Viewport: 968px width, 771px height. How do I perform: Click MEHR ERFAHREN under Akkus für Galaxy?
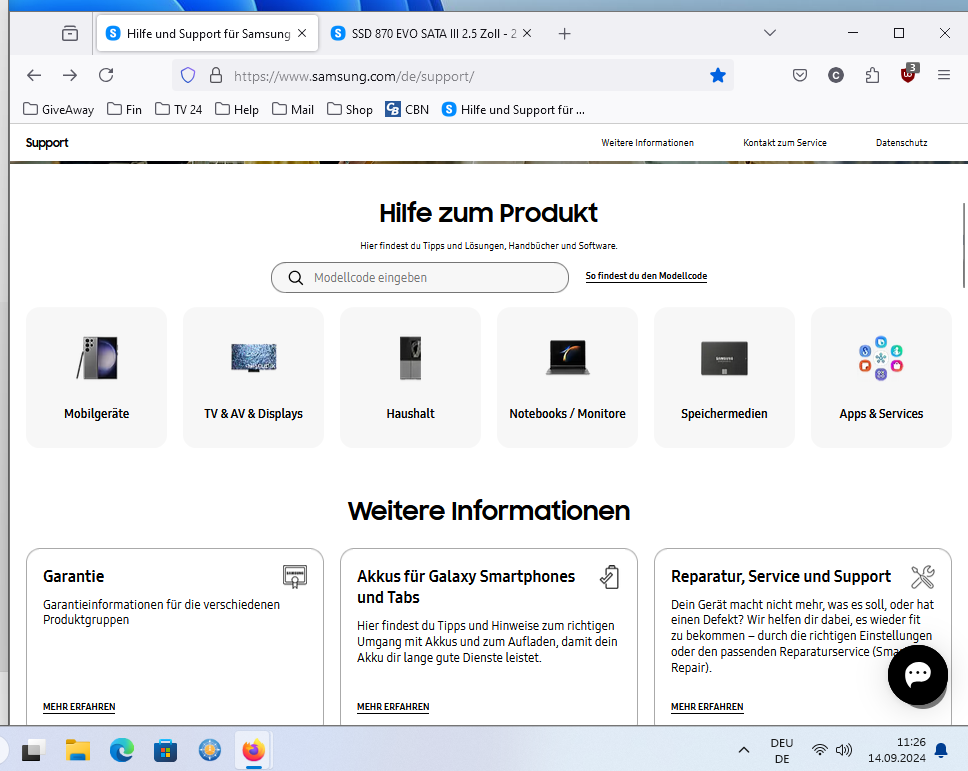(x=393, y=707)
